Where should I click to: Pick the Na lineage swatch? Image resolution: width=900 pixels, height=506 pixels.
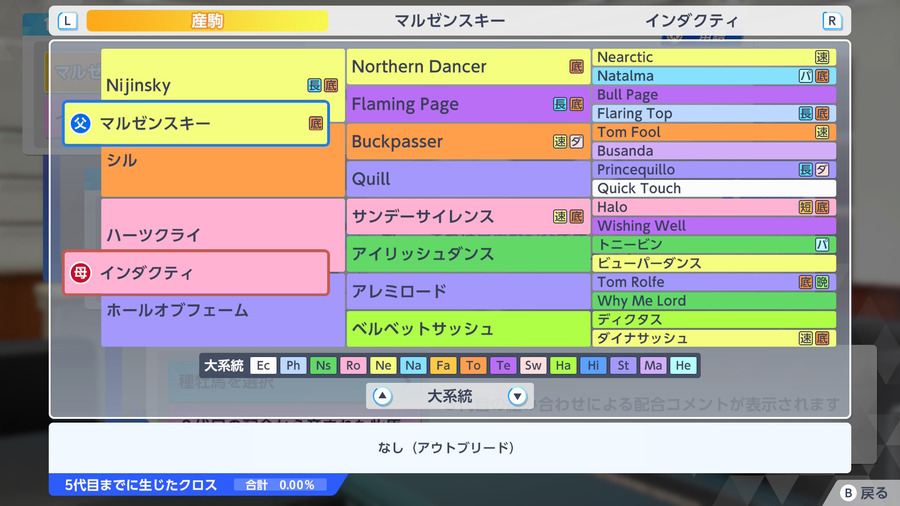[x=413, y=365]
